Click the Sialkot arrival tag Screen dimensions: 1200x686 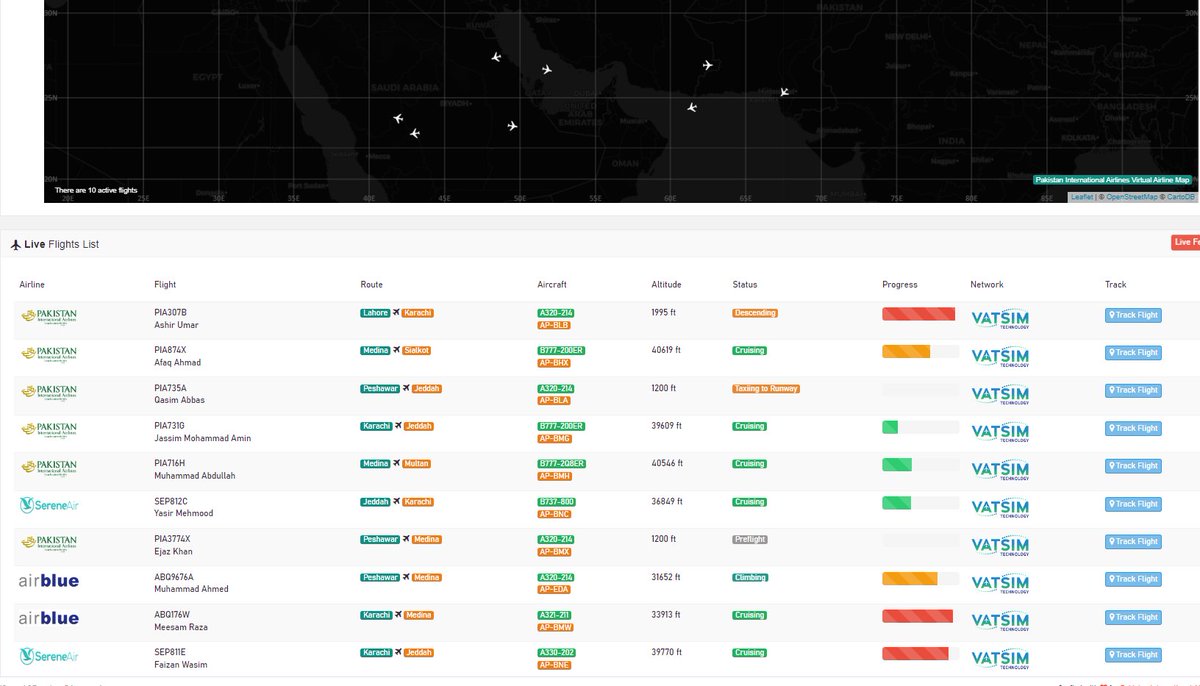point(417,351)
